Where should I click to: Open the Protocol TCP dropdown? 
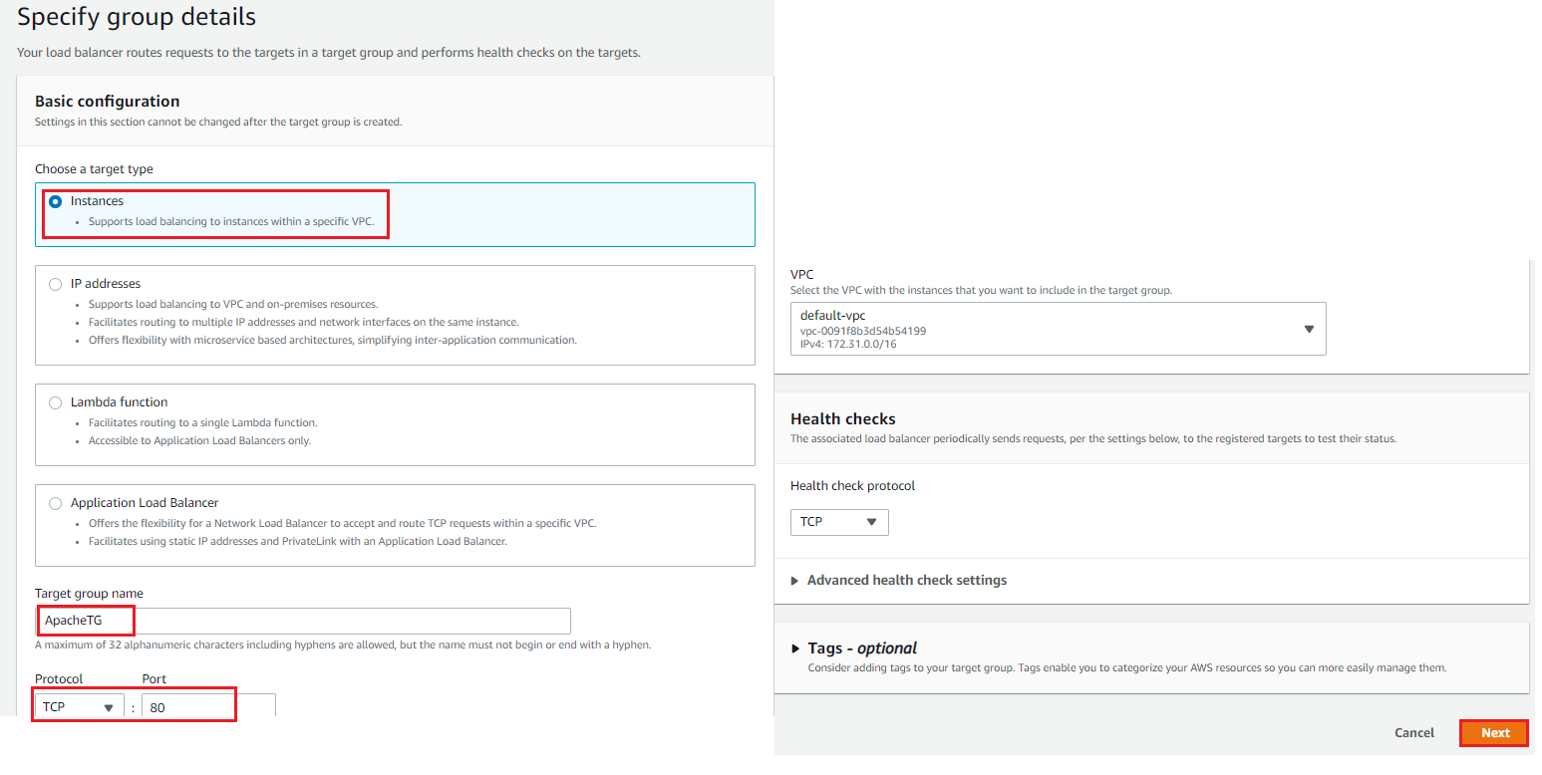coord(79,707)
